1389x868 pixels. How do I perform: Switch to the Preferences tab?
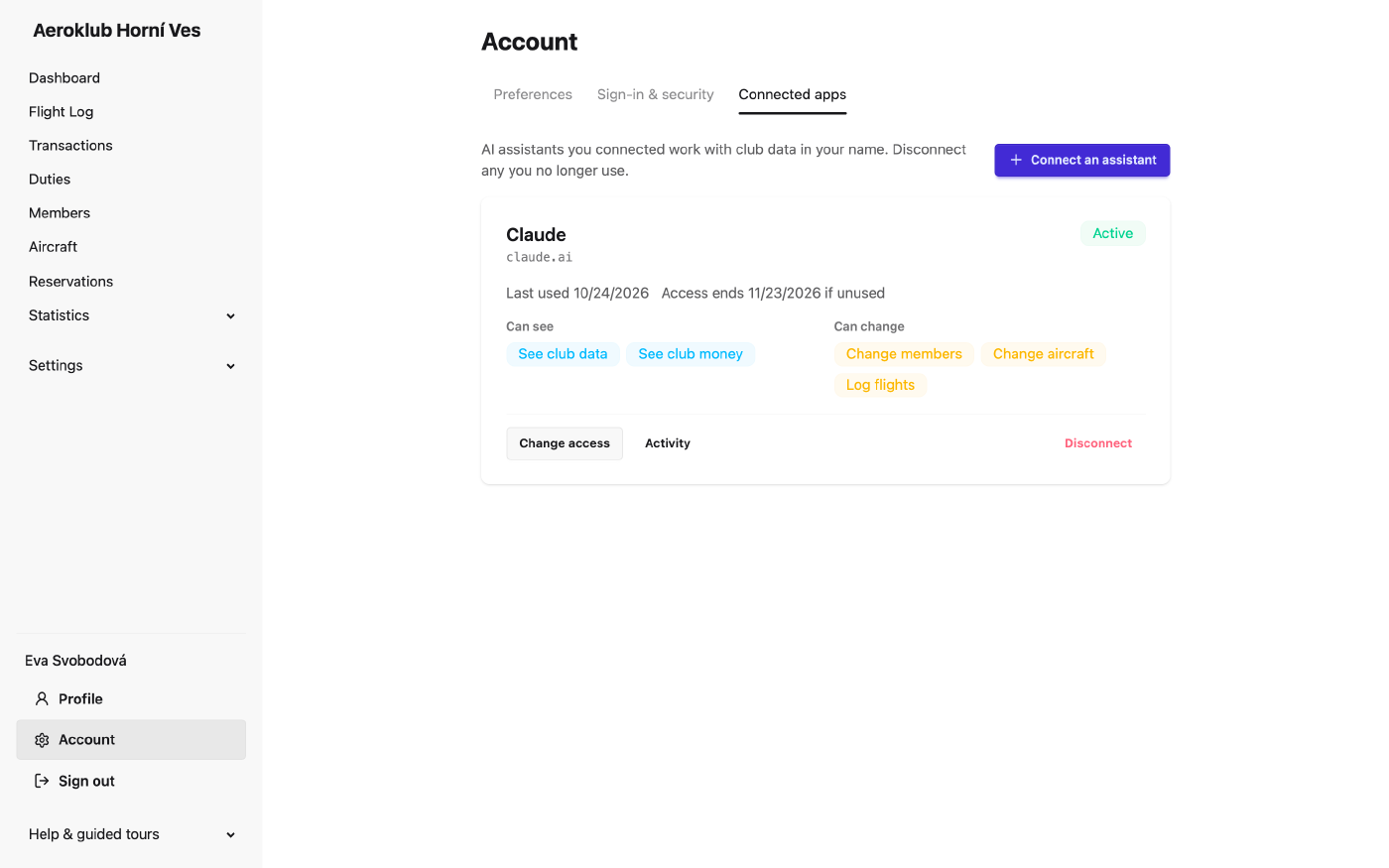(533, 94)
